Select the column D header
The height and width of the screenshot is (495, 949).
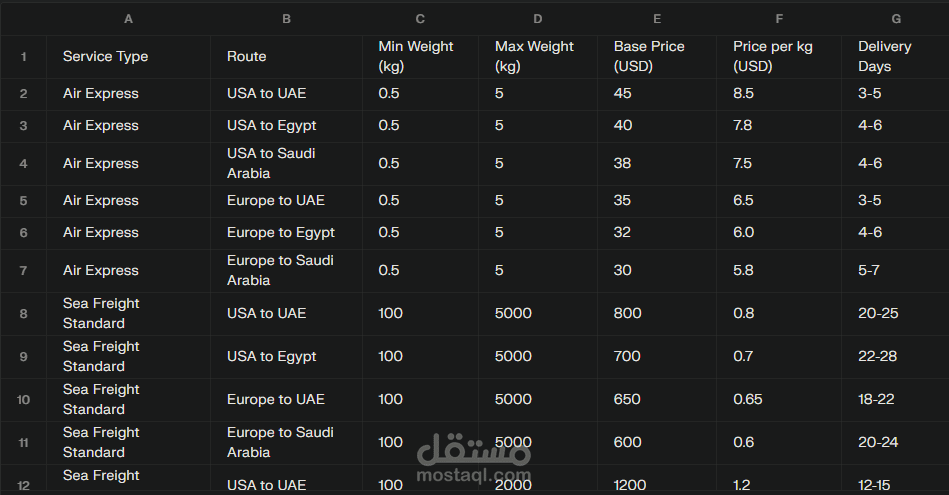pyautogui.click(x=538, y=19)
